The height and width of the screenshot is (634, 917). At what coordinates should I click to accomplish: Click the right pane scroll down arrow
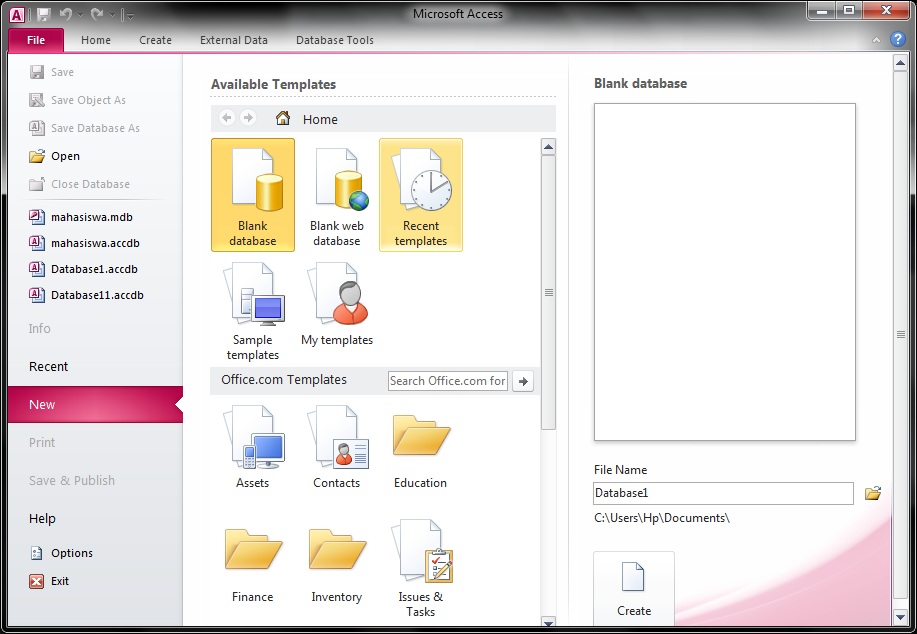pyautogui.click(x=901, y=616)
